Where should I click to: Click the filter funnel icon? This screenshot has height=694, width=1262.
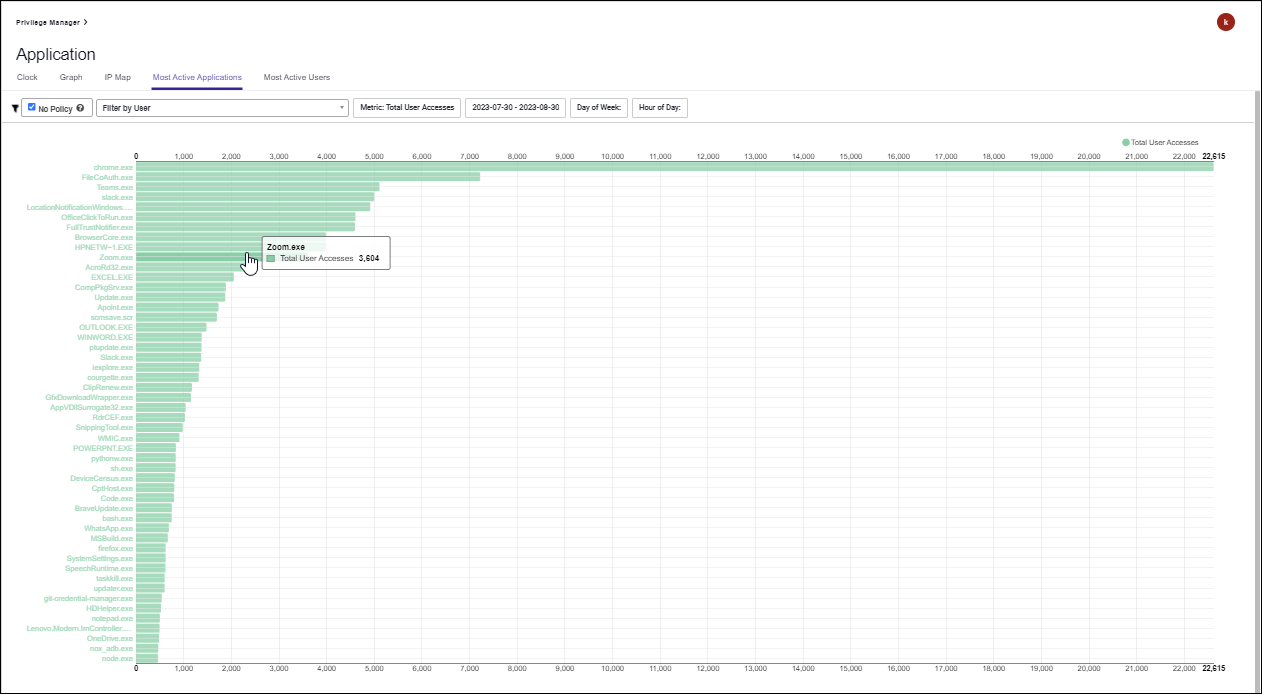click(14, 107)
